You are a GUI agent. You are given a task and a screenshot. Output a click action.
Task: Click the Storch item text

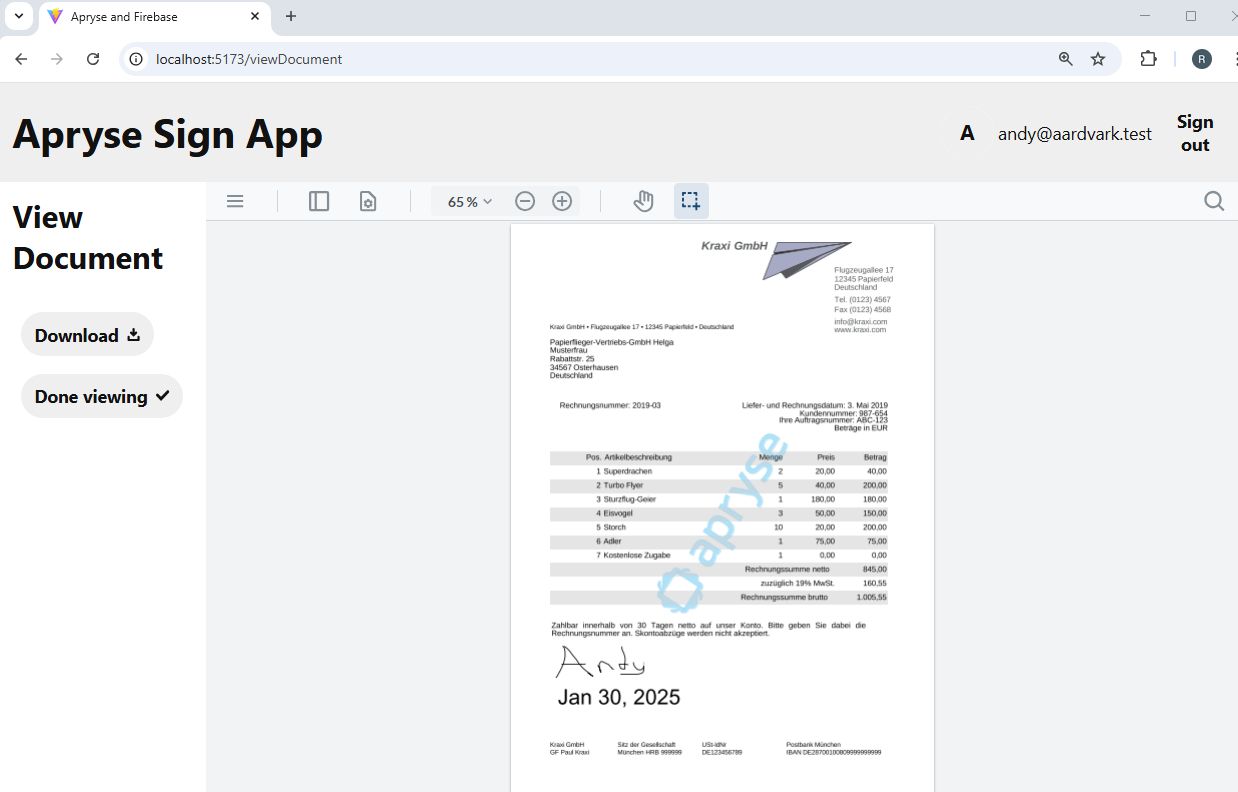pyautogui.click(x=615, y=527)
